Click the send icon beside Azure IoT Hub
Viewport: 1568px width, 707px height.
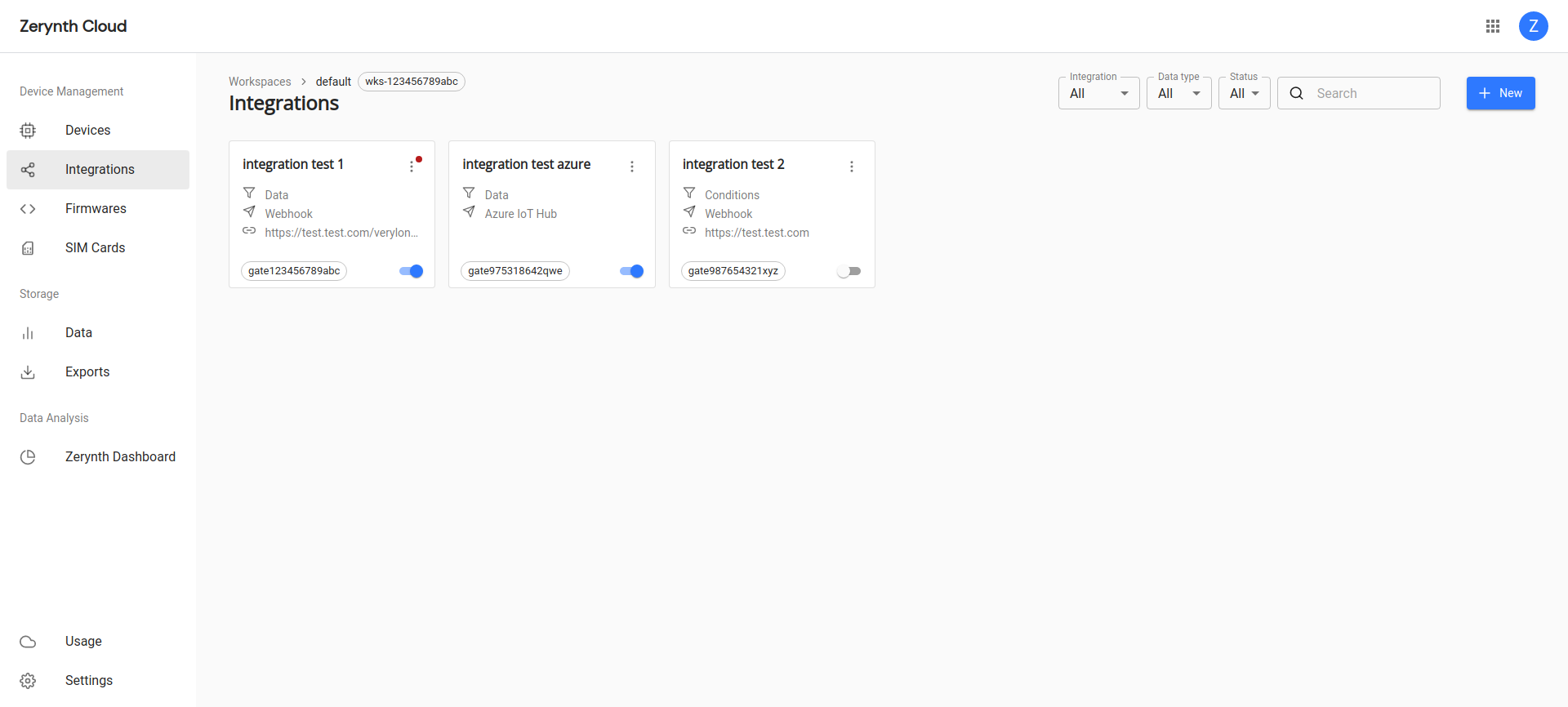(x=469, y=211)
